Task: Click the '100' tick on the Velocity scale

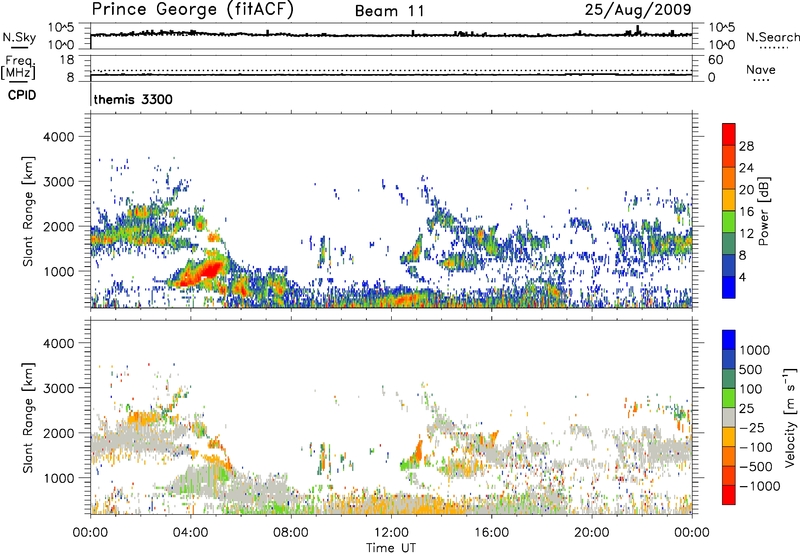Action: point(751,389)
